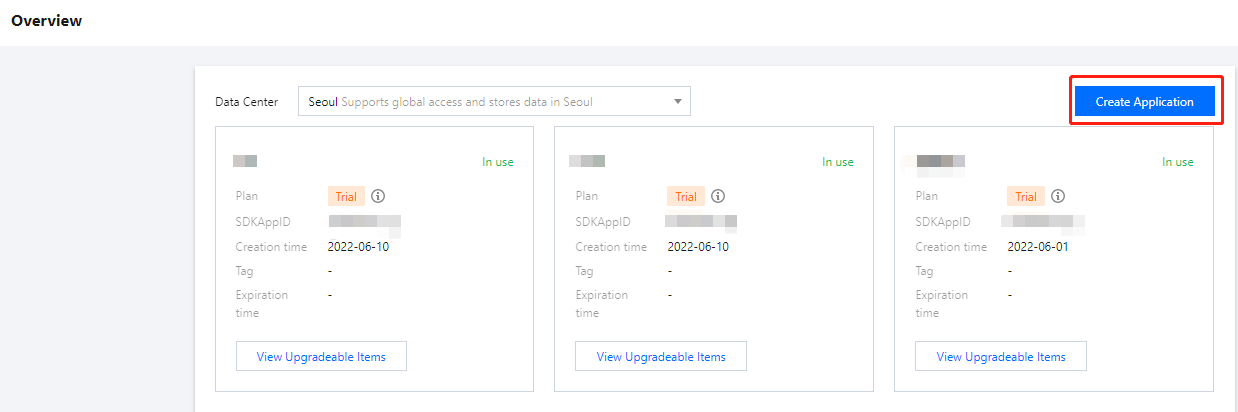The image size is (1238, 412).
Task: Click the In use status of the first application
Action: coord(498,162)
